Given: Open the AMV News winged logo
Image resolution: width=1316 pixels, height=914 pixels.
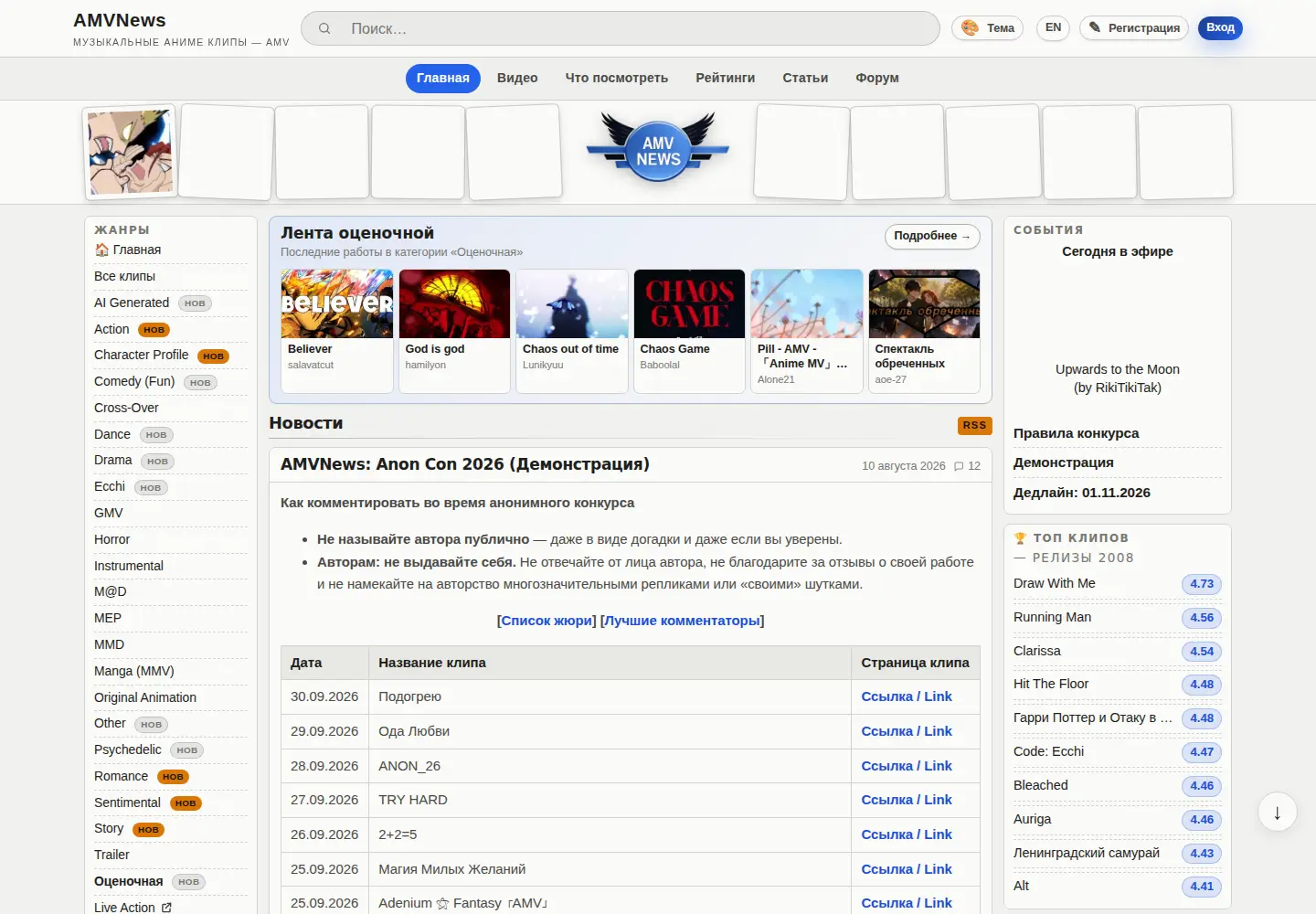Looking at the screenshot, I should [x=658, y=146].
